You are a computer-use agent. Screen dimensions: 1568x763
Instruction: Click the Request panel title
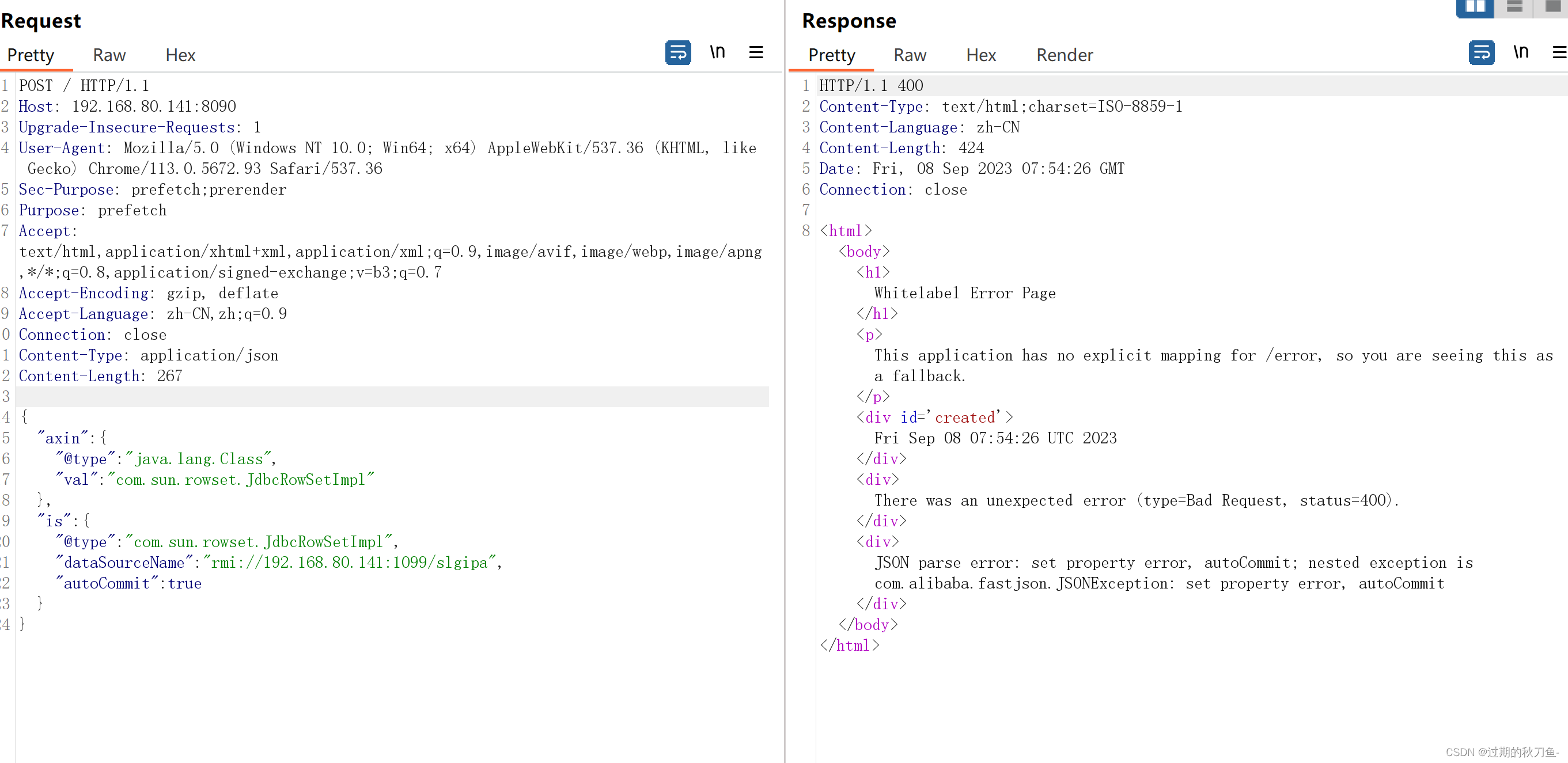(x=41, y=21)
